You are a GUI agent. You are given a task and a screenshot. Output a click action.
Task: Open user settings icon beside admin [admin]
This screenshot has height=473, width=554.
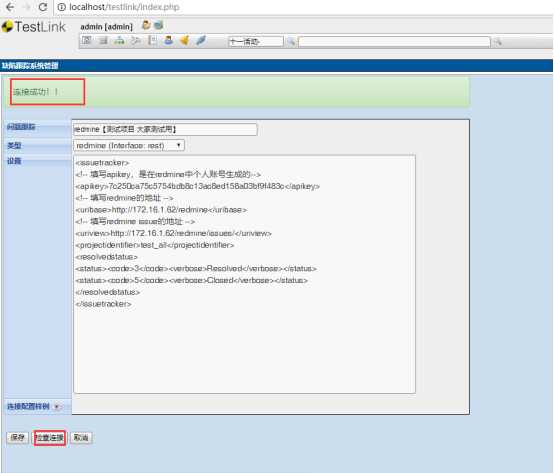tap(146, 25)
